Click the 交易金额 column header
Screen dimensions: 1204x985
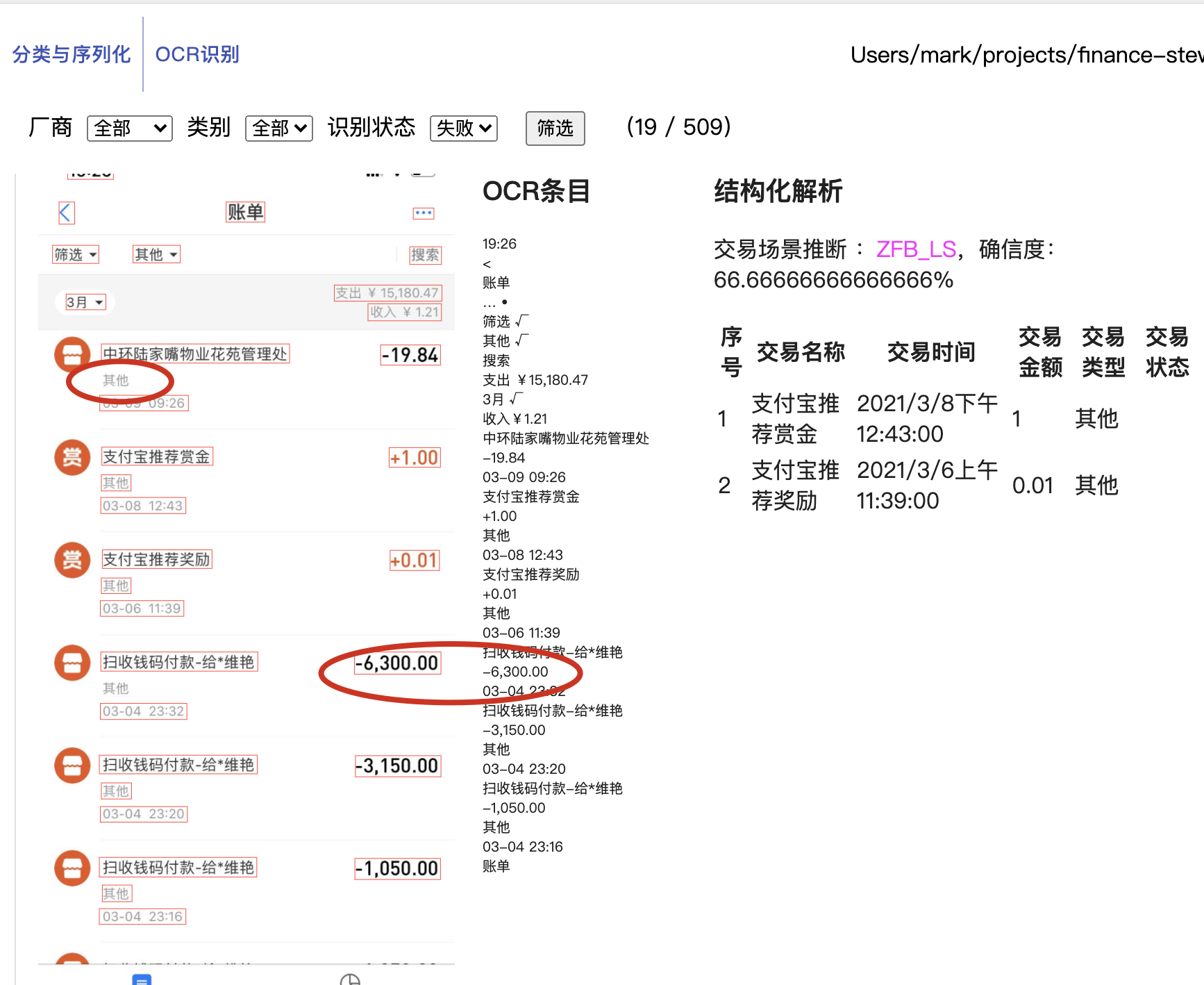[1040, 352]
